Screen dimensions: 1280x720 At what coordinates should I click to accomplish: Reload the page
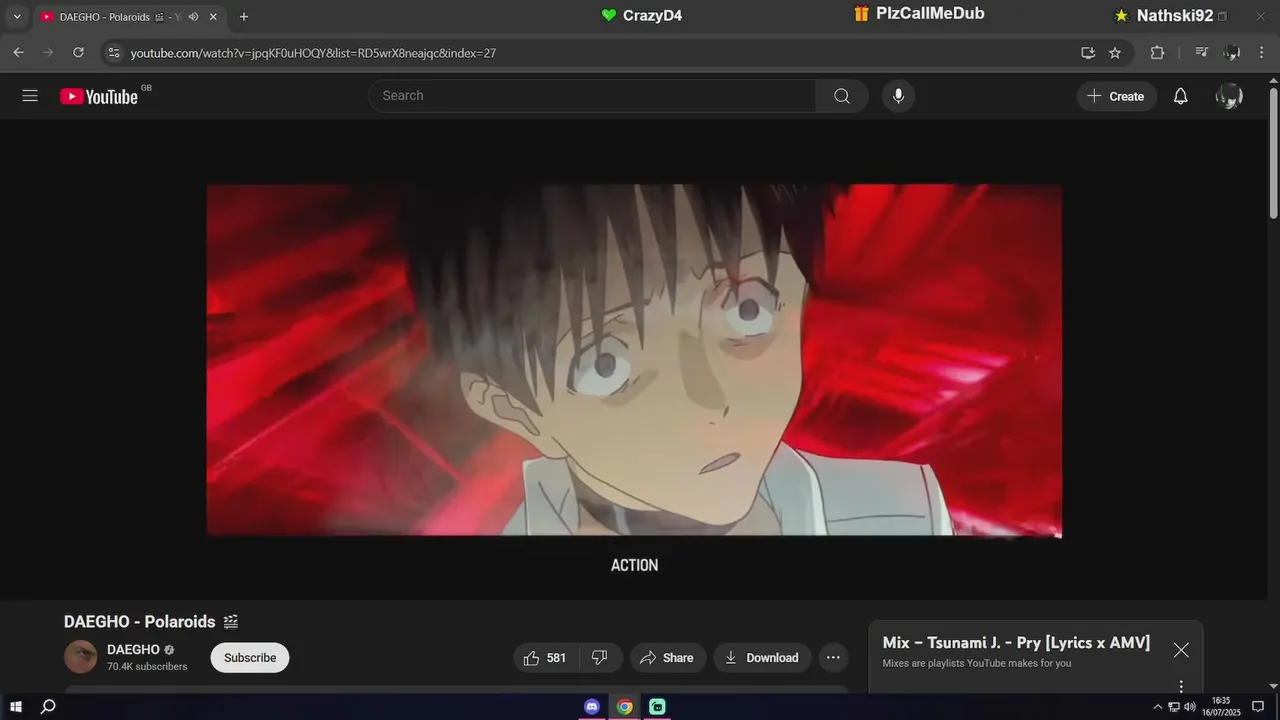tap(78, 53)
